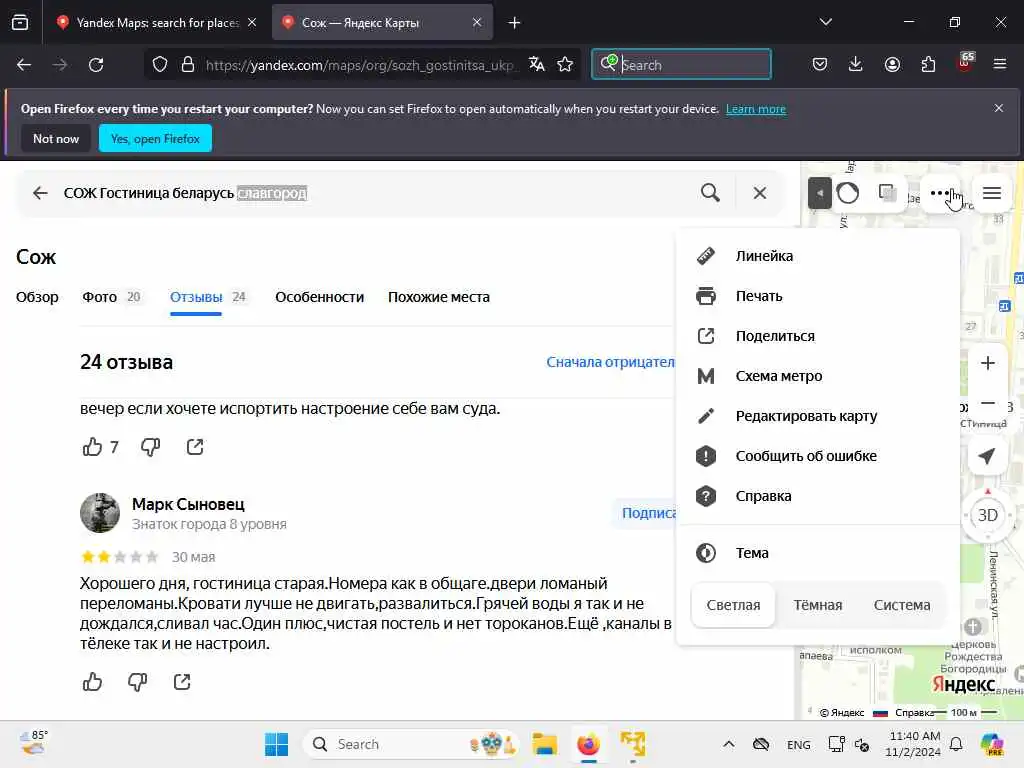The height and width of the screenshot is (768, 1024).
Task: Select the Светлая theme option
Action: pyautogui.click(x=733, y=605)
